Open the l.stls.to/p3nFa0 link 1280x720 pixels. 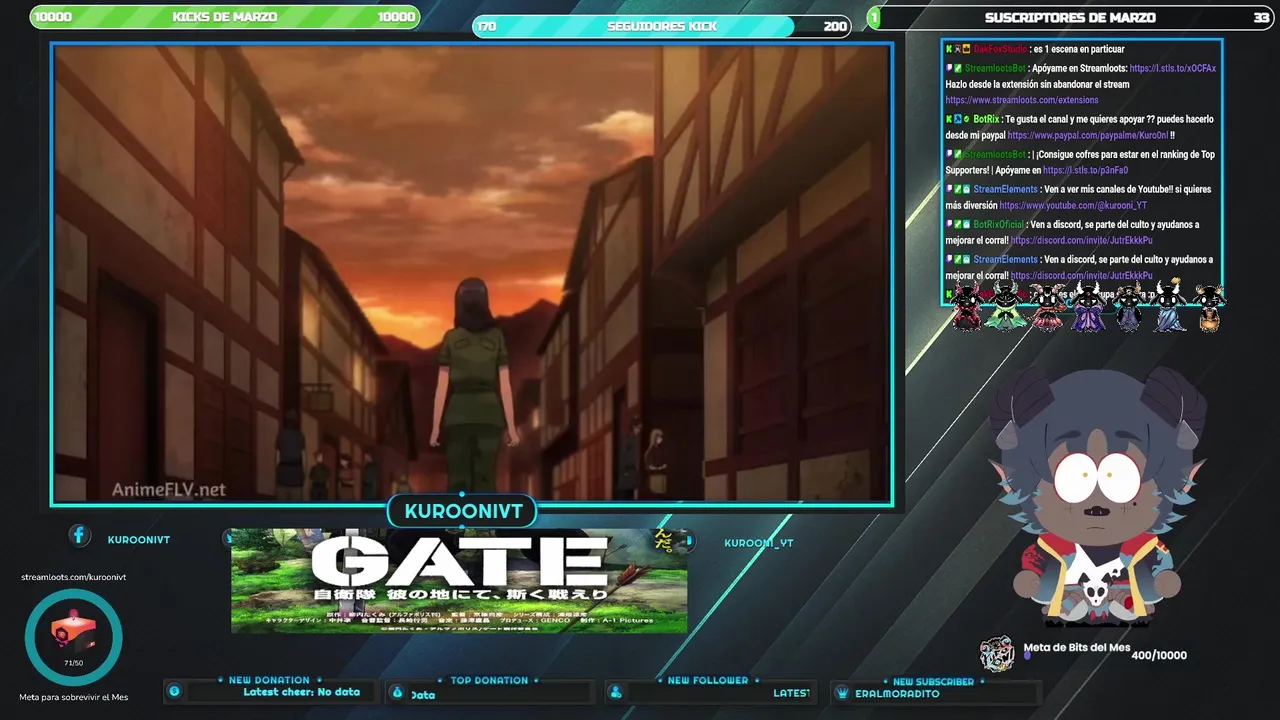click(1085, 170)
